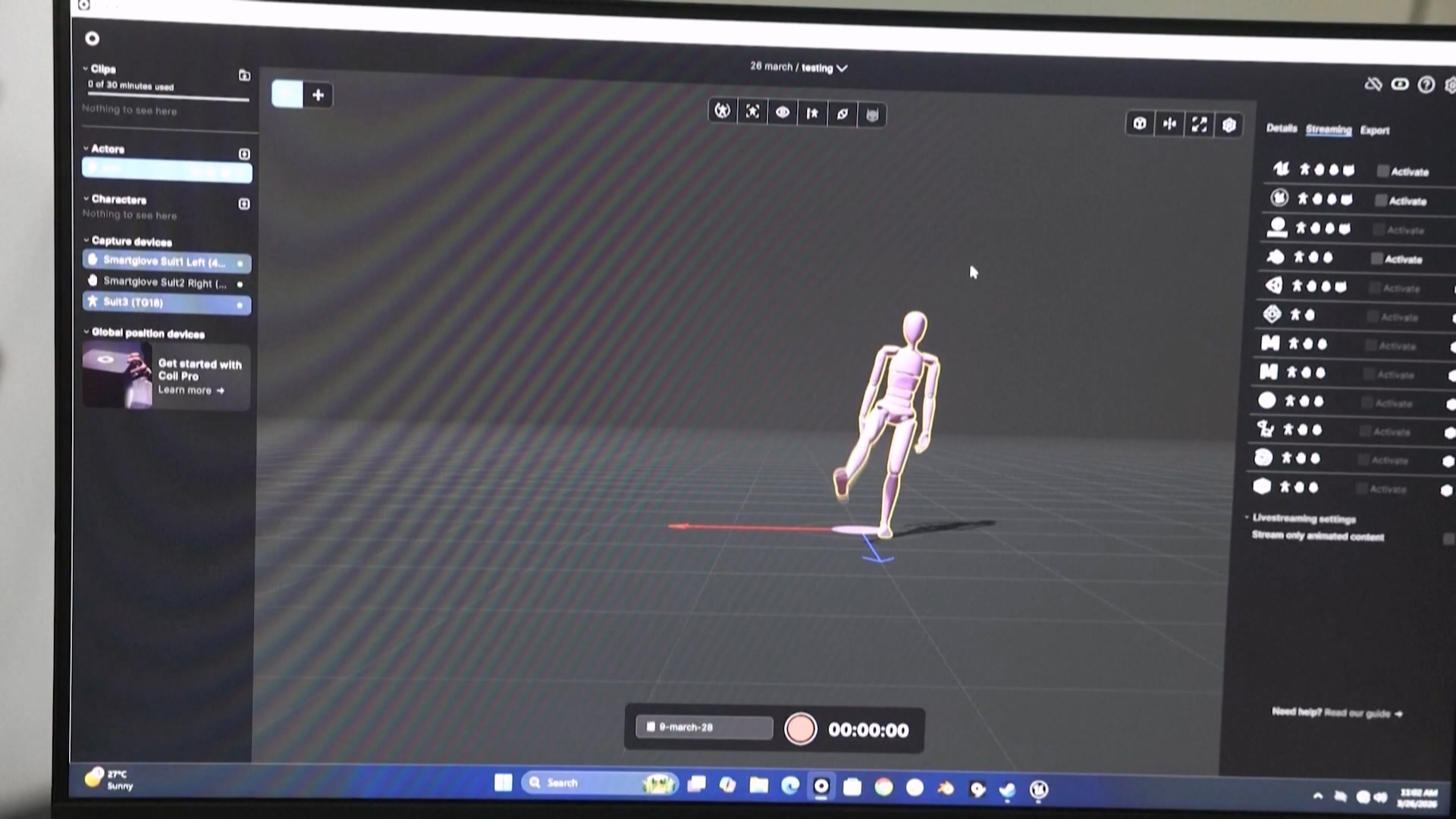Image resolution: width=1456 pixels, height=819 pixels.
Task: Enter fullscreen with the expand arrows icon
Action: click(1199, 124)
